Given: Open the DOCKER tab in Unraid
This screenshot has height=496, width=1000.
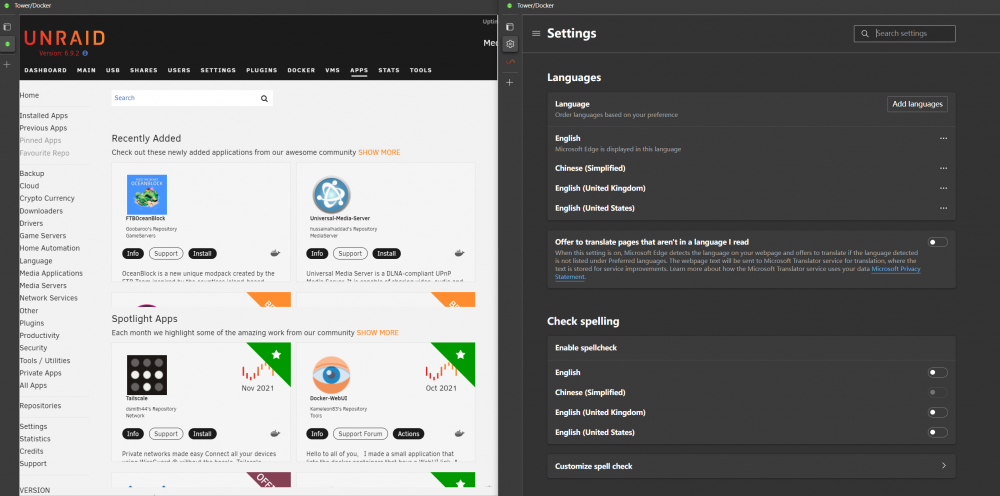Looking at the screenshot, I should click(301, 70).
